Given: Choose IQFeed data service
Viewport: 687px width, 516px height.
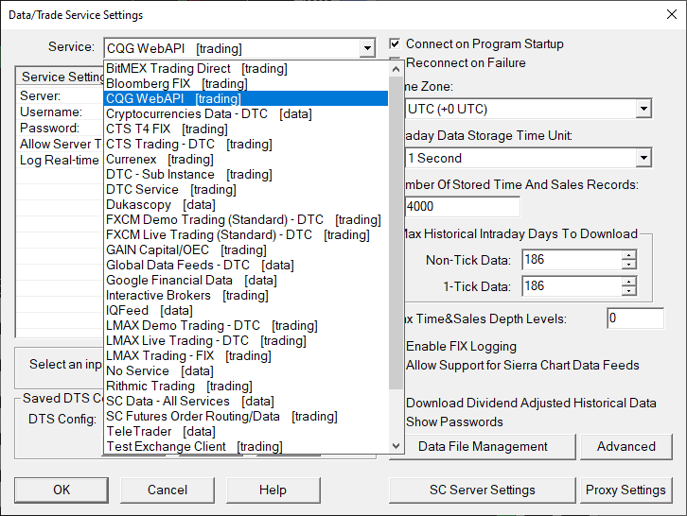Looking at the screenshot, I should tap(246, 310).
